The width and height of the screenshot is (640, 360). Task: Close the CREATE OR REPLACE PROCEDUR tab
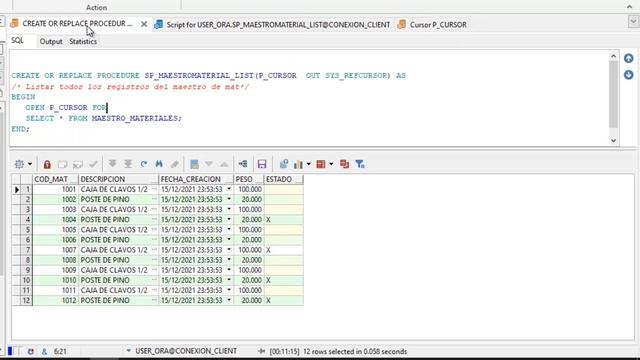pos(144,24)
